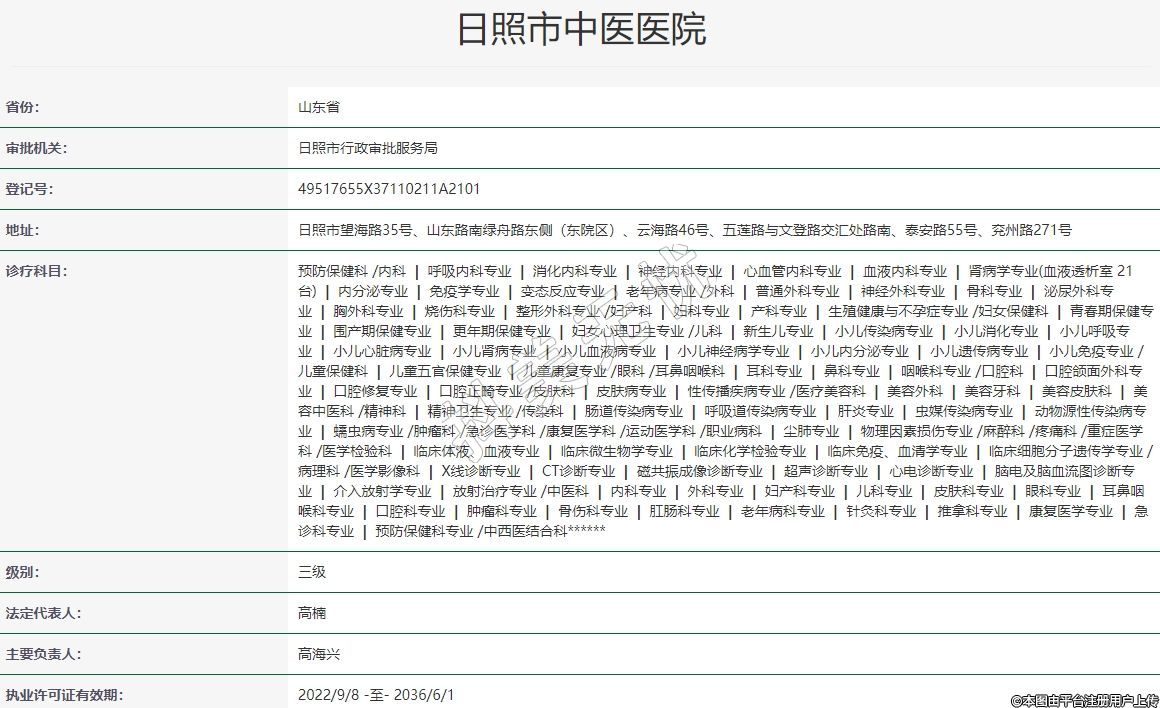
Task: Click the 三级 hospital level value
Action: click(311, 573)
